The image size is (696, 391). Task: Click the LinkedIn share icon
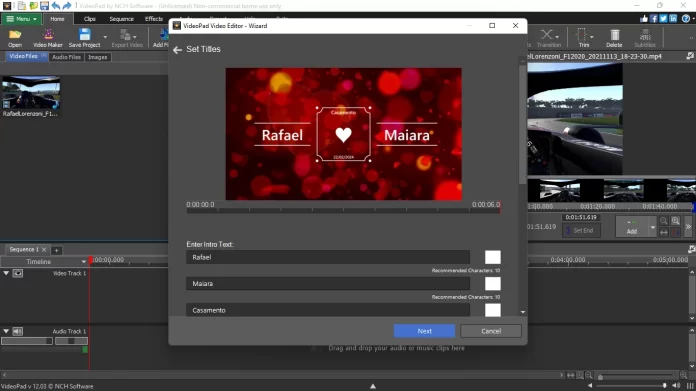point(673,19)
